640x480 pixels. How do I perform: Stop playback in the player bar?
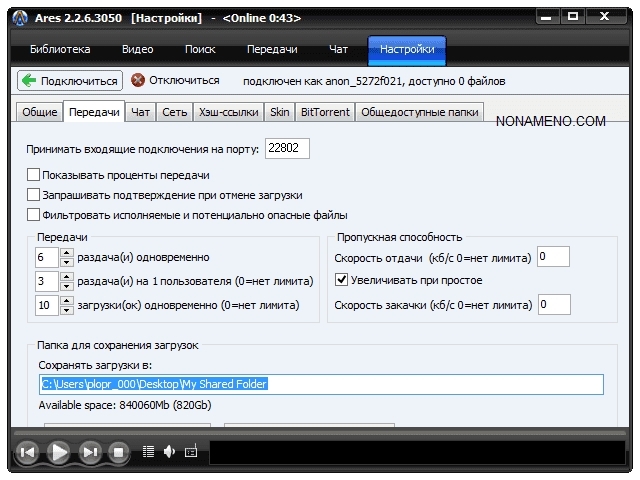tap(118, 453)
